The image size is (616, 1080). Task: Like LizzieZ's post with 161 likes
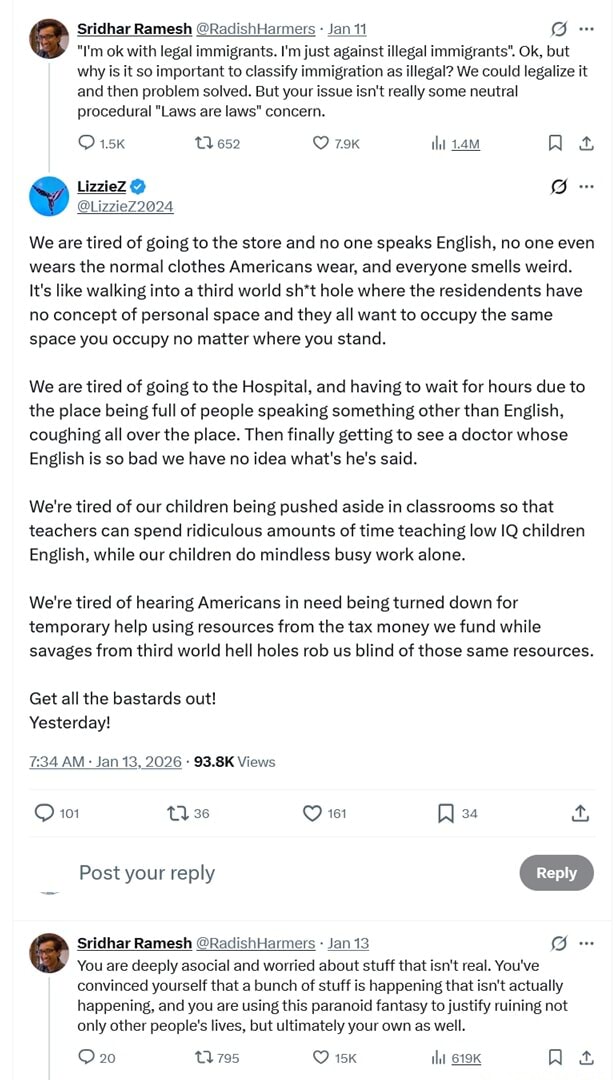[312, 813]
